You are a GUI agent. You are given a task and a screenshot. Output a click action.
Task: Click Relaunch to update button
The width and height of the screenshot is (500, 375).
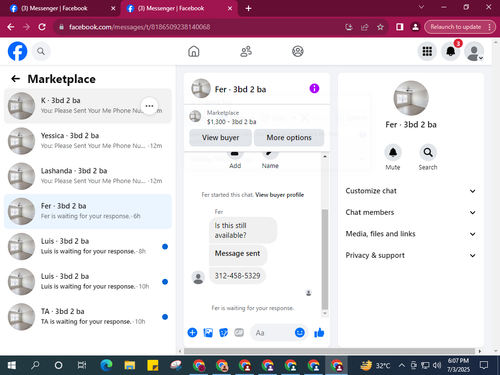click(x=456, y=27)
